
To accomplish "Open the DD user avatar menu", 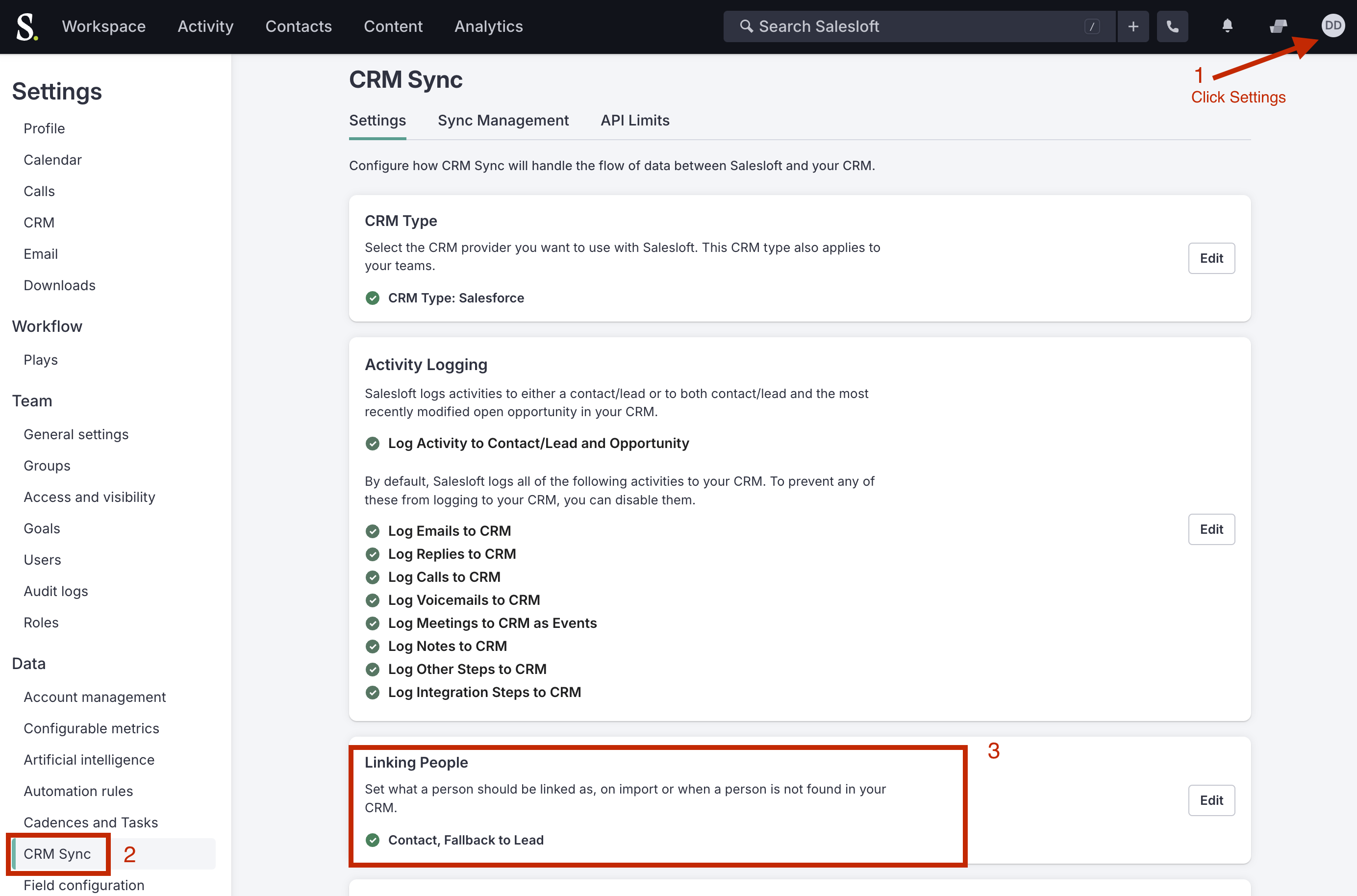I will [1333, 25].
